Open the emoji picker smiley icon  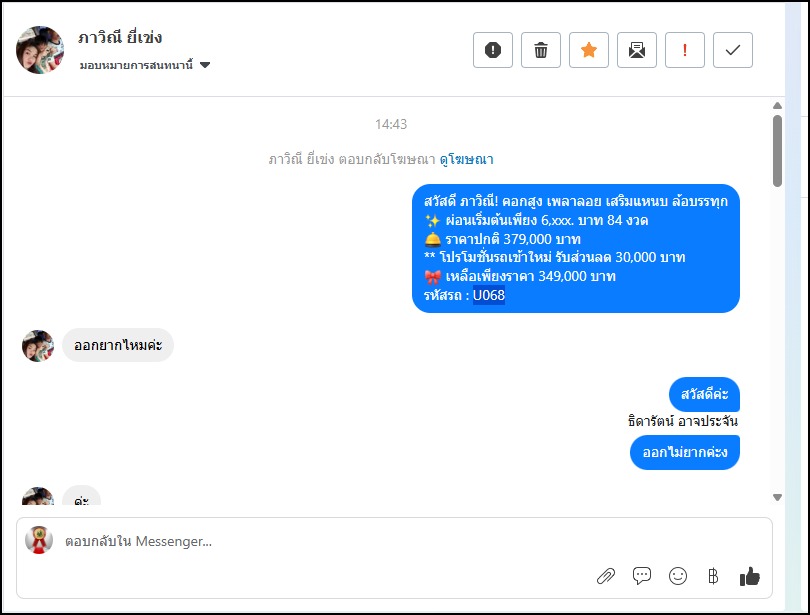[678, 576]
